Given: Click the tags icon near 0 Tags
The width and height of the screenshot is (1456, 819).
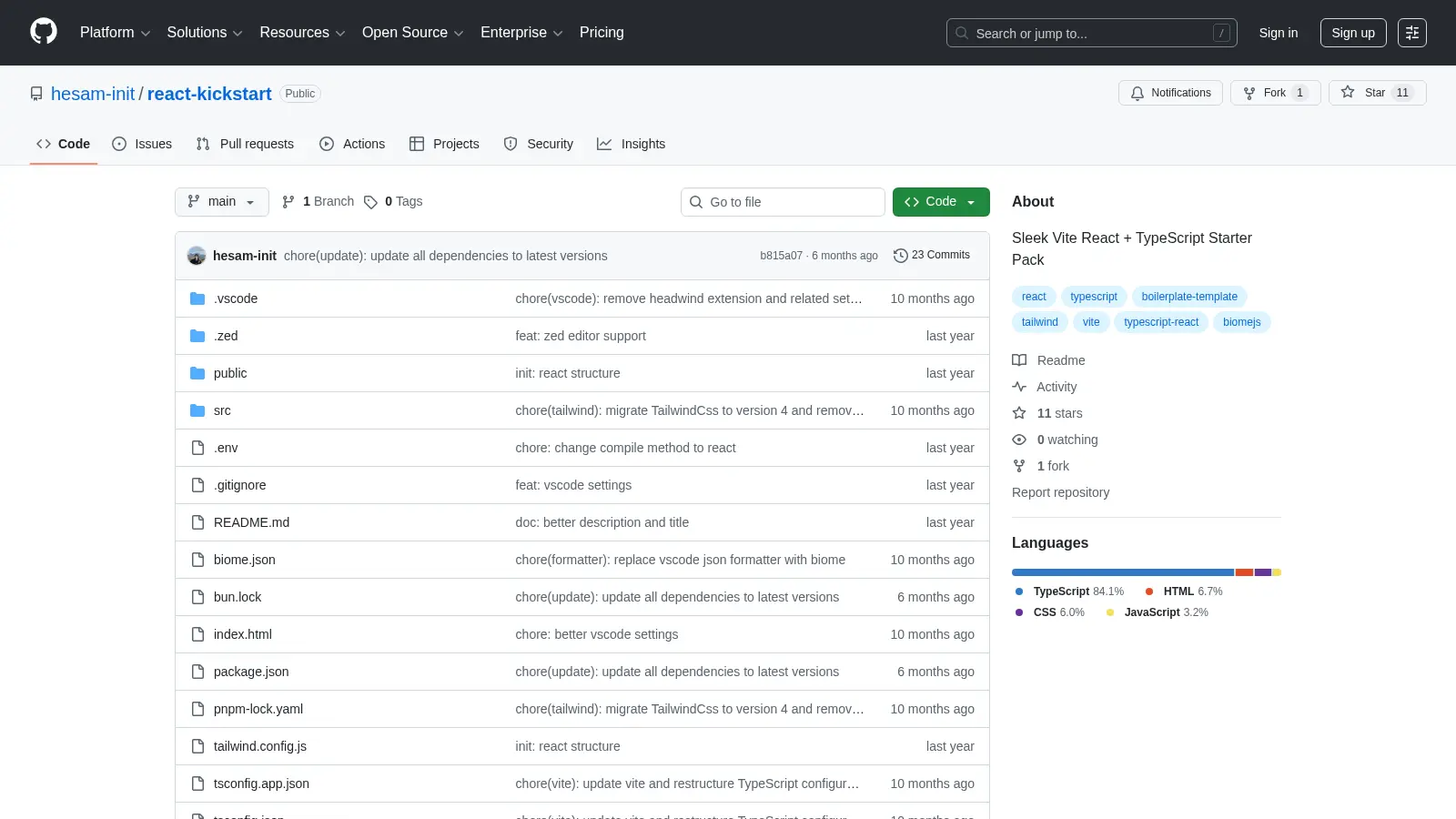Looking at the screenshot, I should 370,202.
